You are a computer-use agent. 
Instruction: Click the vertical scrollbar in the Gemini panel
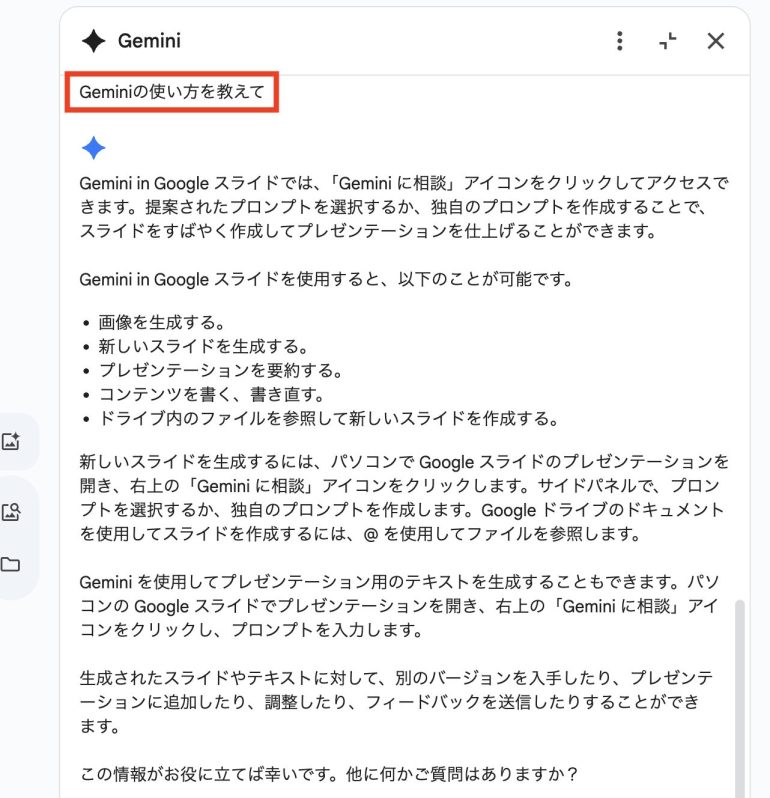coord(739,699)
